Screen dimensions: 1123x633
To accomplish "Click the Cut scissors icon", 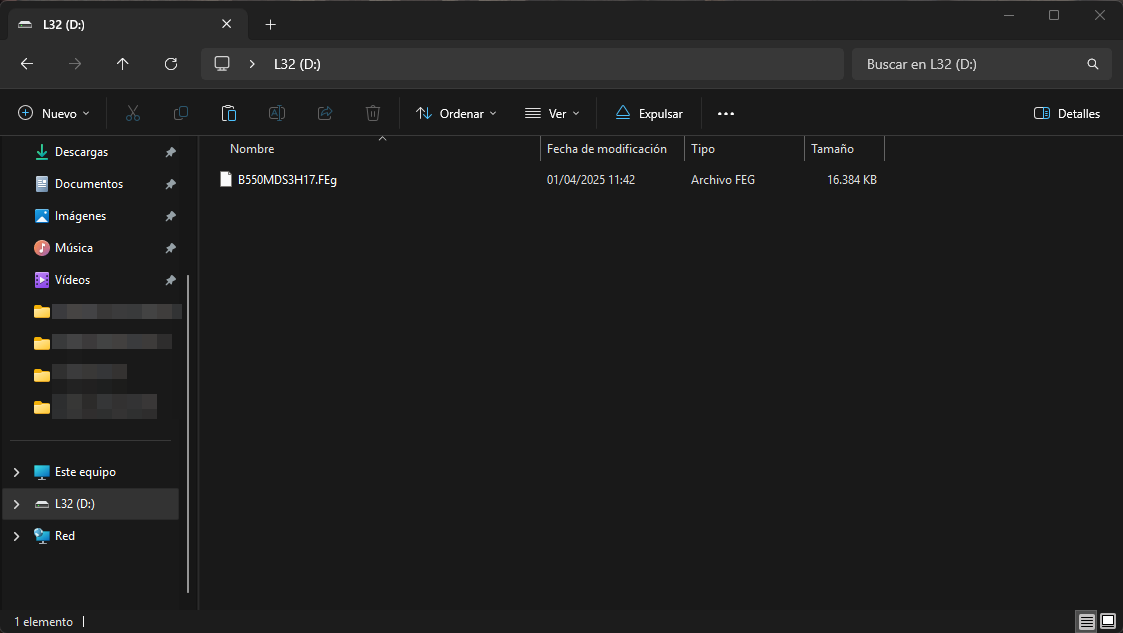I will pyautogui.click(x=133, y=114).
